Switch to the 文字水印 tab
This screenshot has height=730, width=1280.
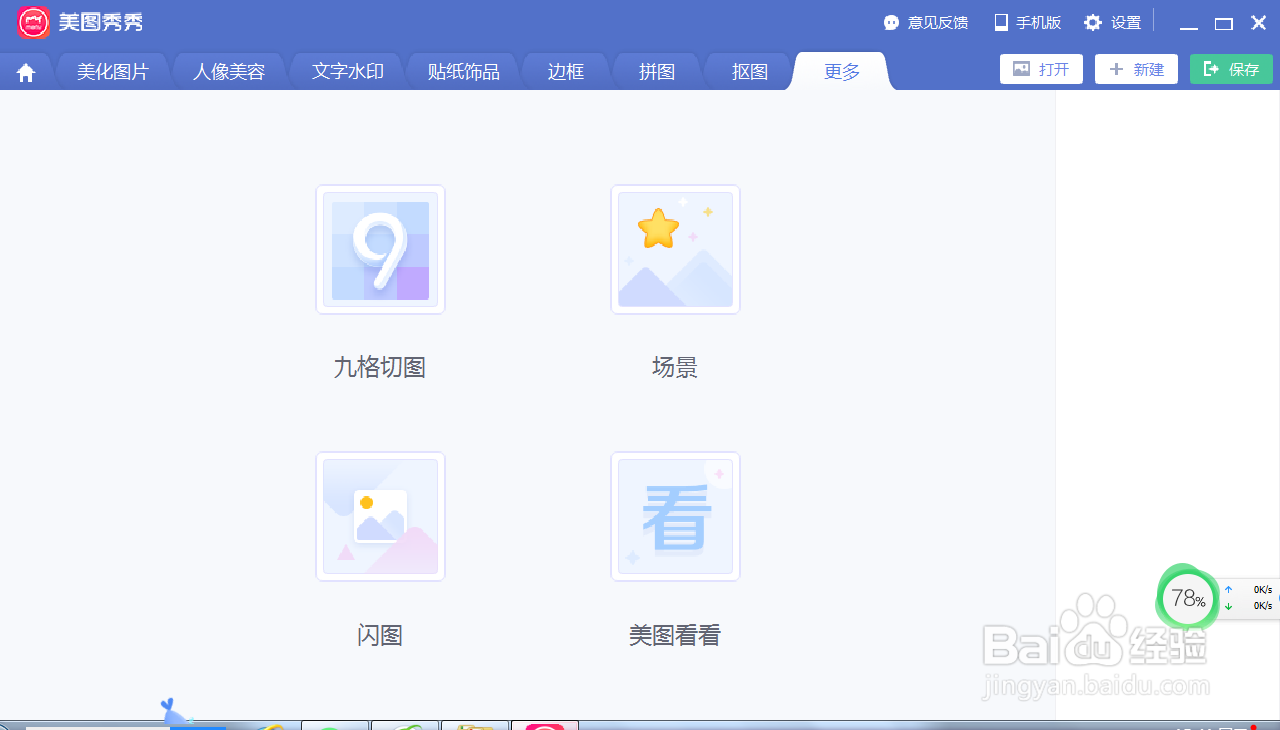point(347,72)
